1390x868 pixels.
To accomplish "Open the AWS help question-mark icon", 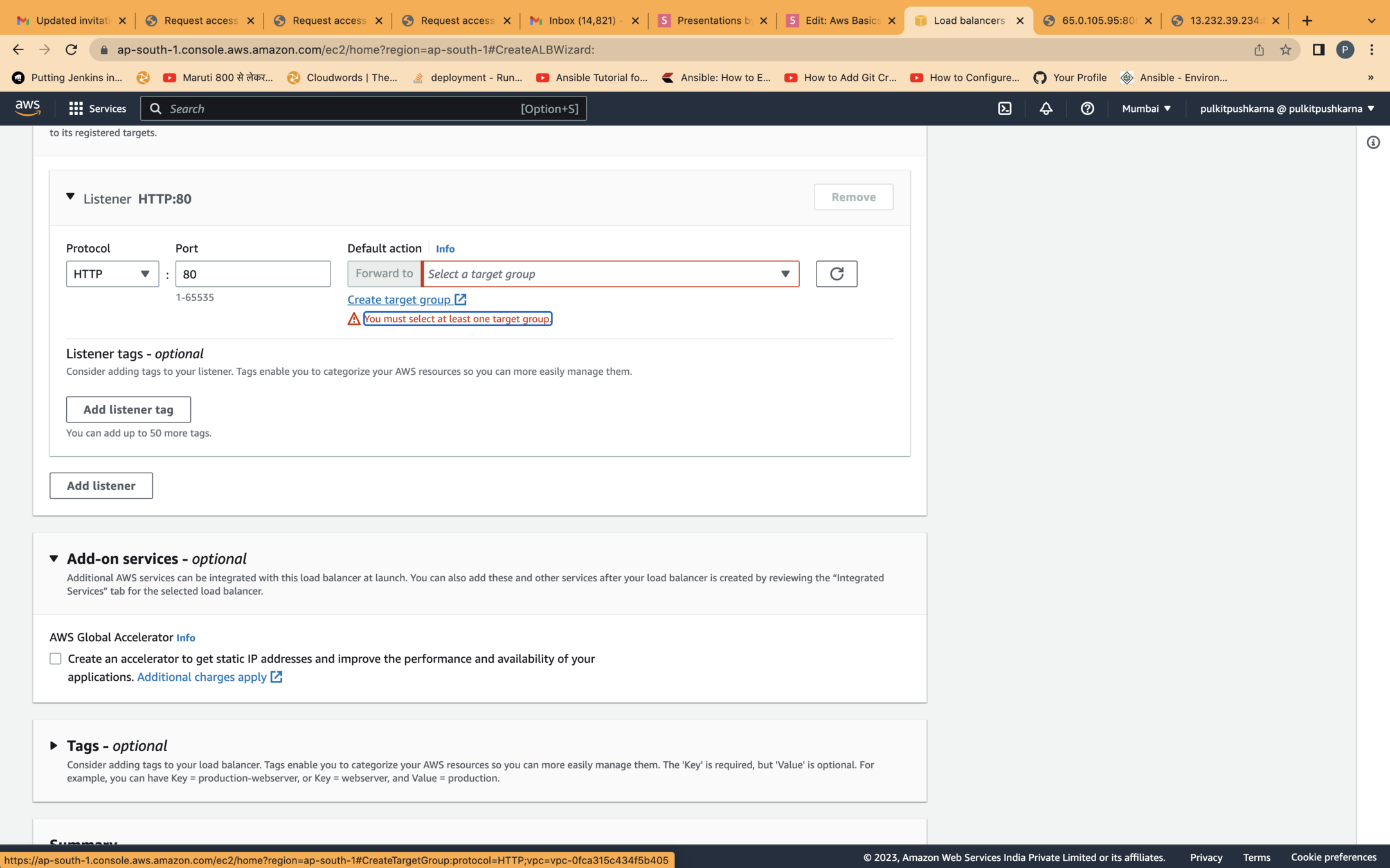I will point(1087,109).
